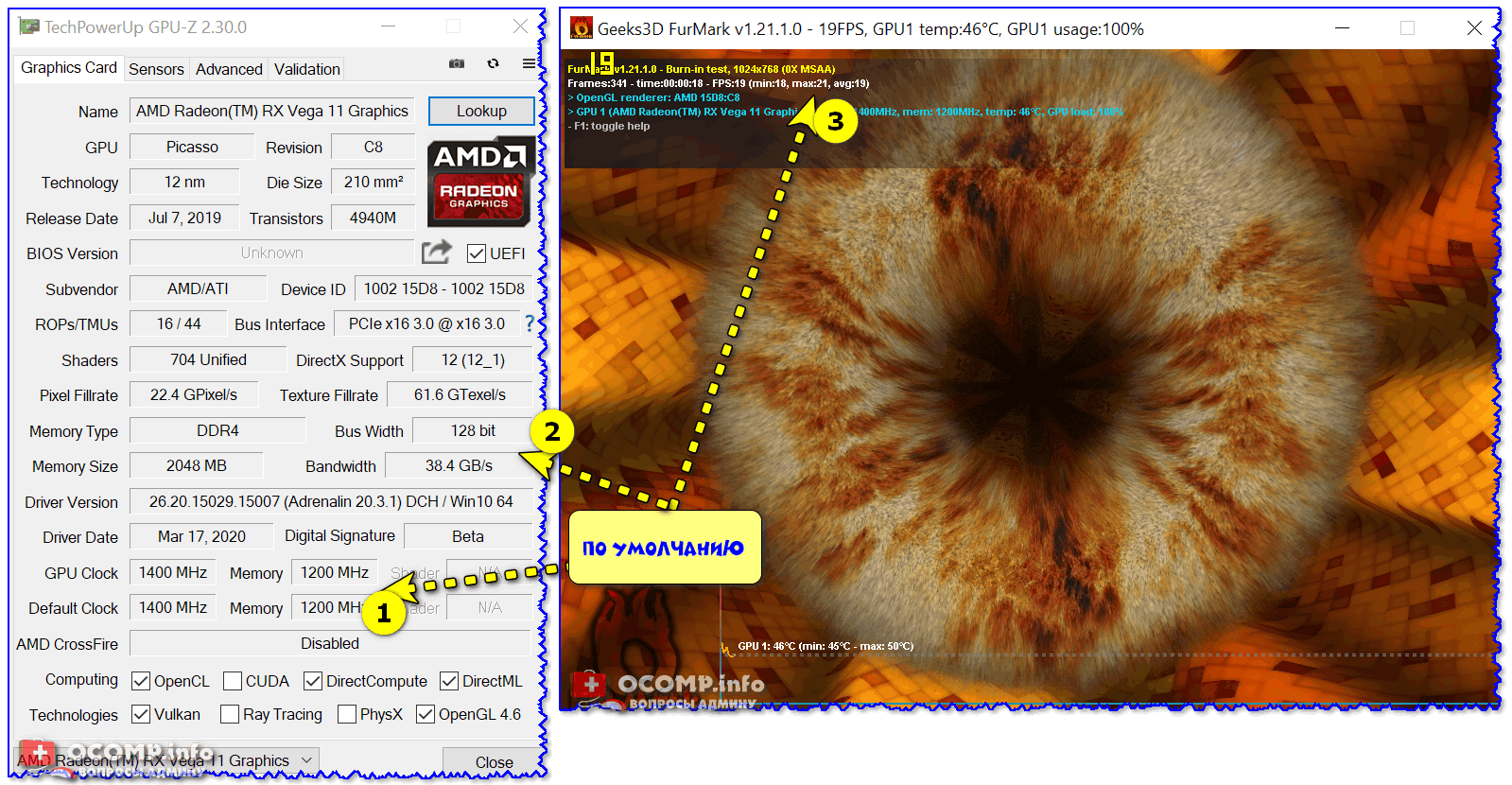Click the BIOS export share icon
This screenshot has height=785, width=1512.
(436, 252)
